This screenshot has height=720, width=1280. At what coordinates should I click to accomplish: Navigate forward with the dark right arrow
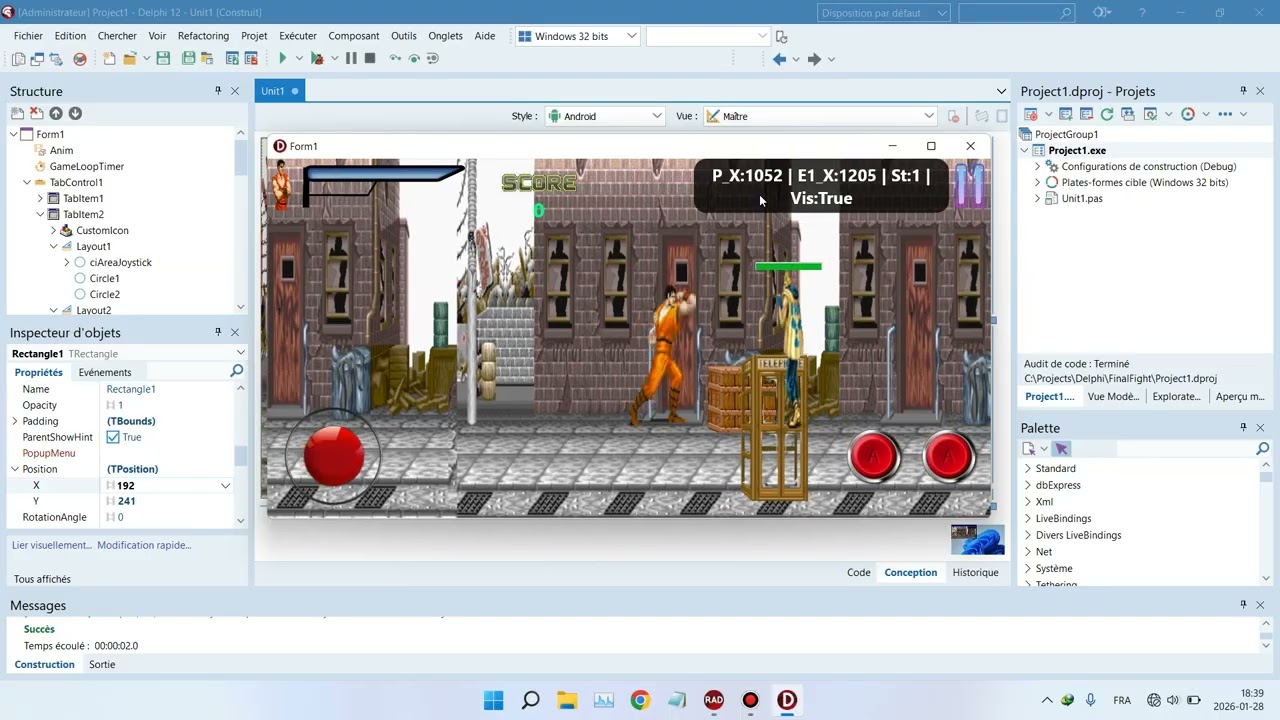pos(814,59)
